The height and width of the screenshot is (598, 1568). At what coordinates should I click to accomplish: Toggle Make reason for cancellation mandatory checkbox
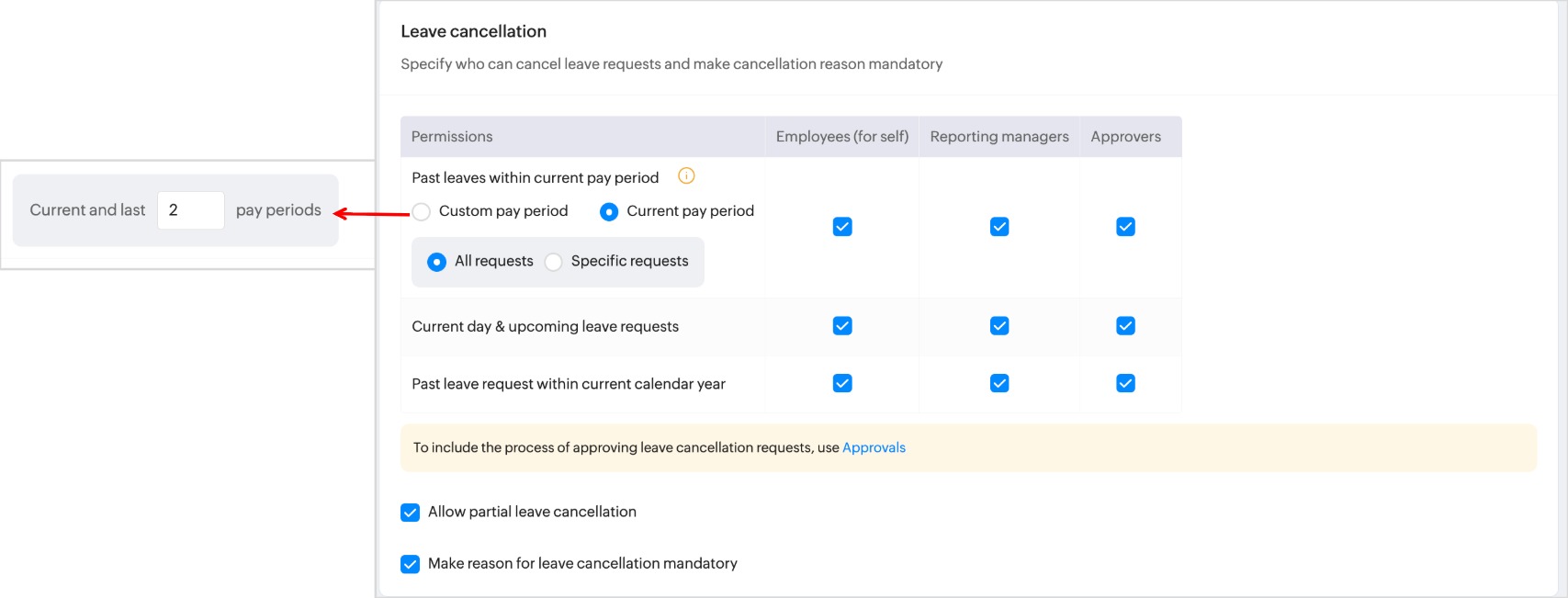click(411, 564)
